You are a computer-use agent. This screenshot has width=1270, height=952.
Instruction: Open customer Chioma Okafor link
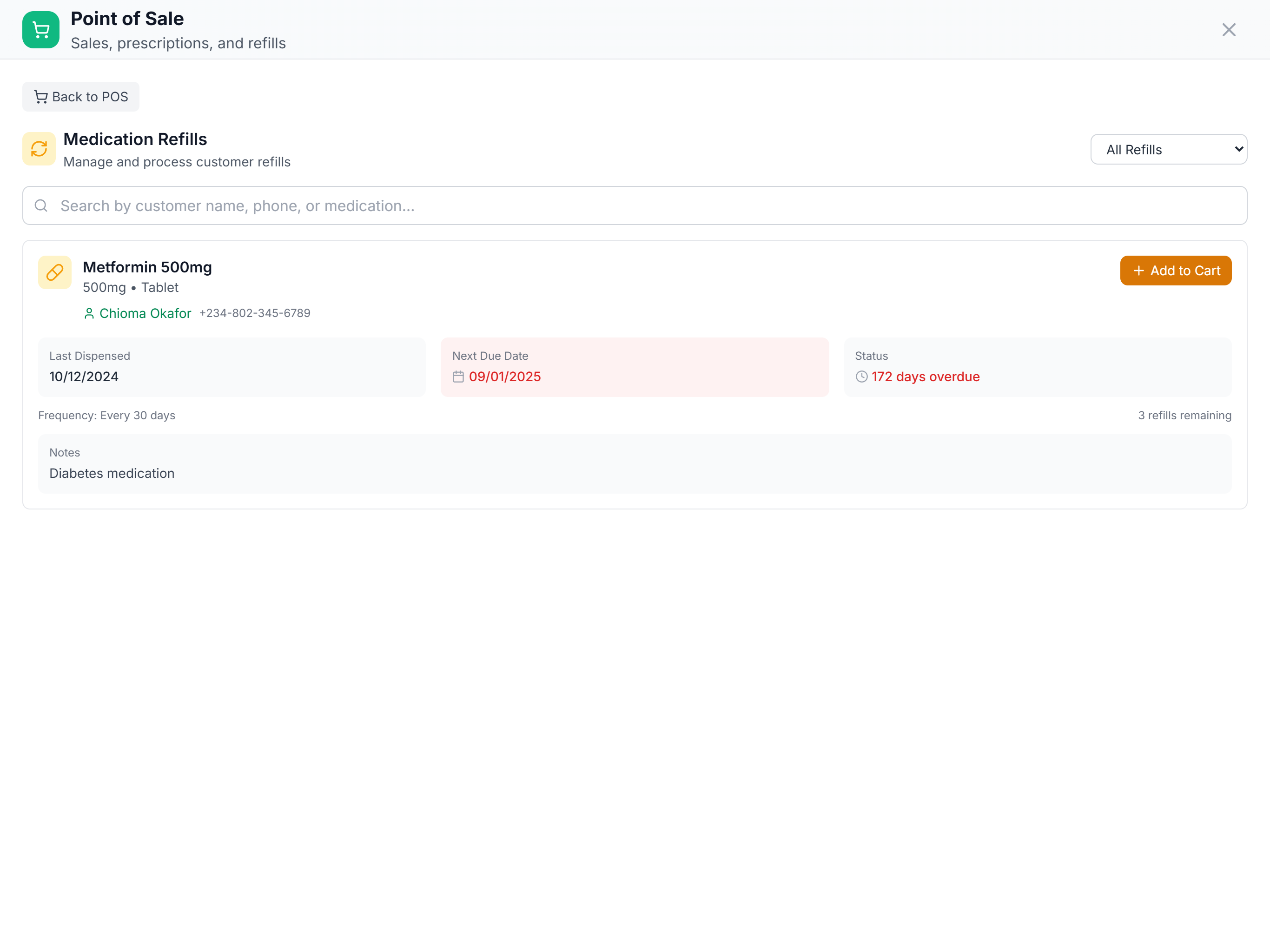145,313
